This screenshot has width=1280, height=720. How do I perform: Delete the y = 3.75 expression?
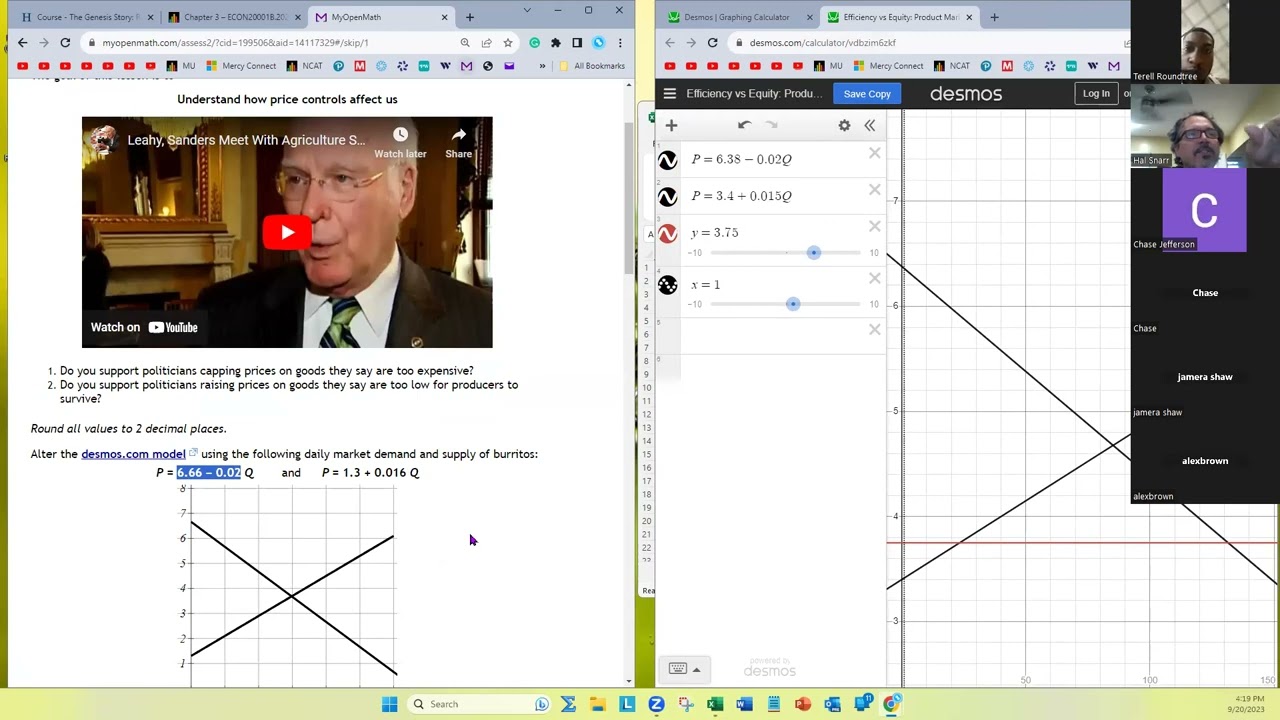pos(875,227)
